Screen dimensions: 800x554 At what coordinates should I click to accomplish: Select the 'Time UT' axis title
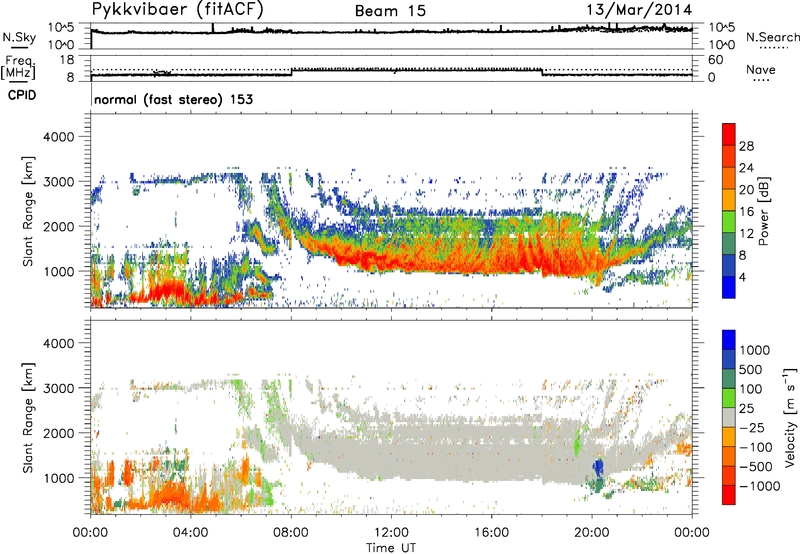pos(391,548)
